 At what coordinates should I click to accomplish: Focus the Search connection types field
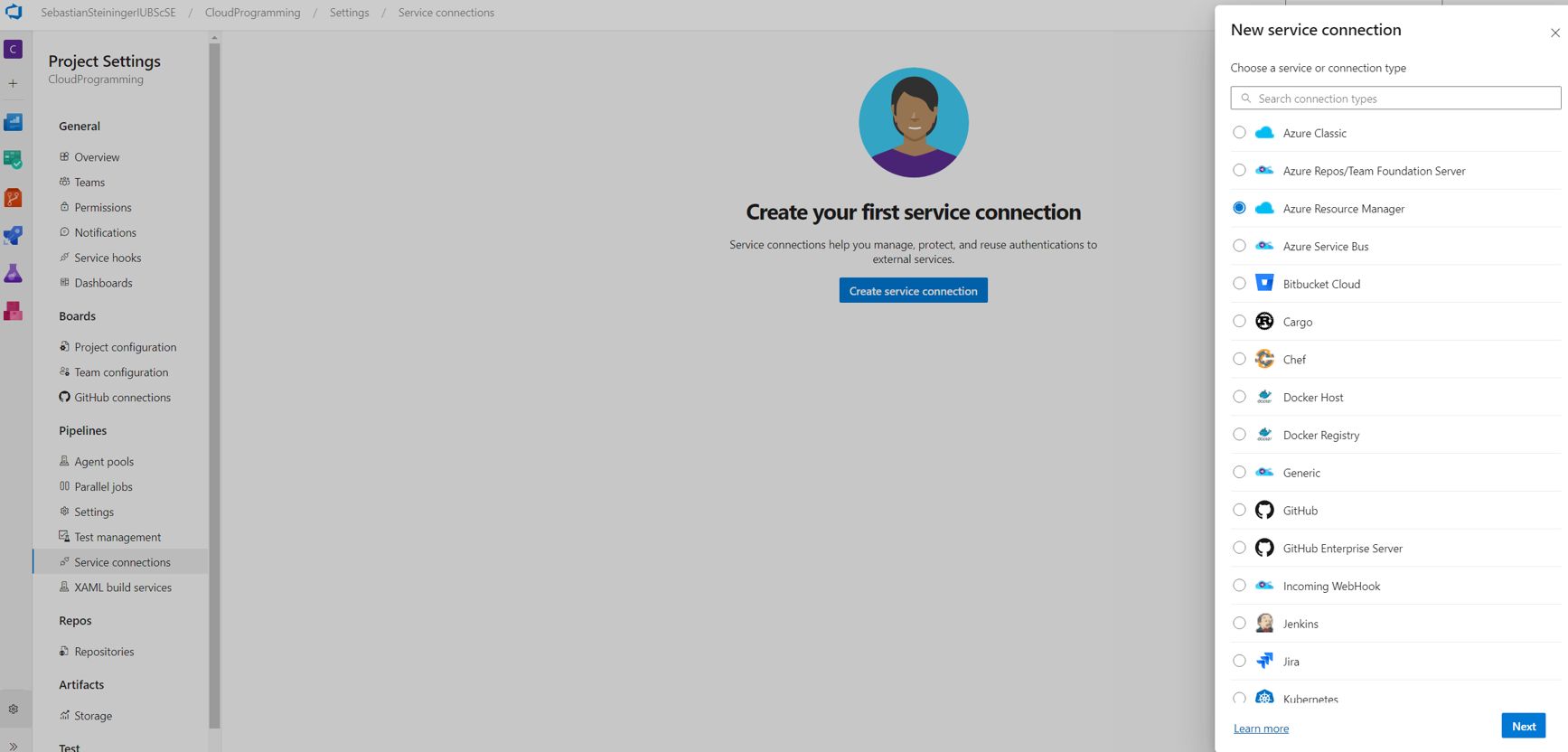pos(1395,98)
